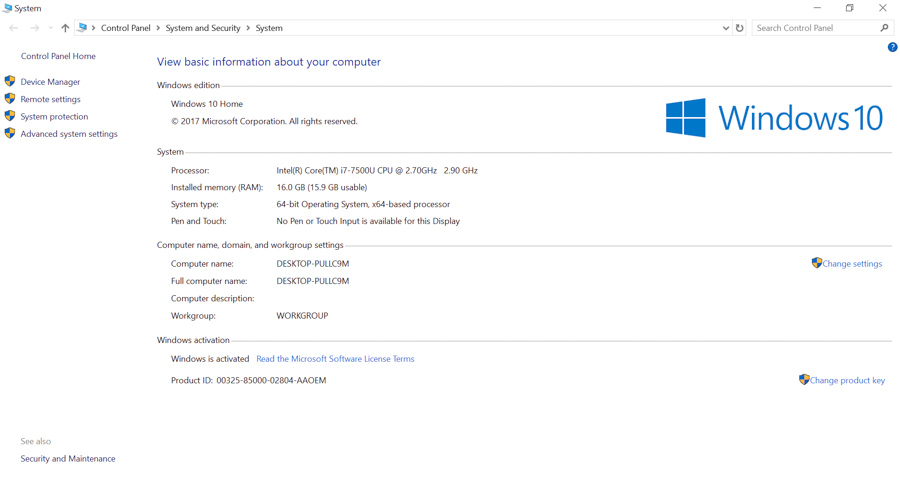The height and width of the screenshot is (477, 900).
Task: Click the Full computer name value DESKTOP-PULLC9M
Action: [x=312, y=281]
